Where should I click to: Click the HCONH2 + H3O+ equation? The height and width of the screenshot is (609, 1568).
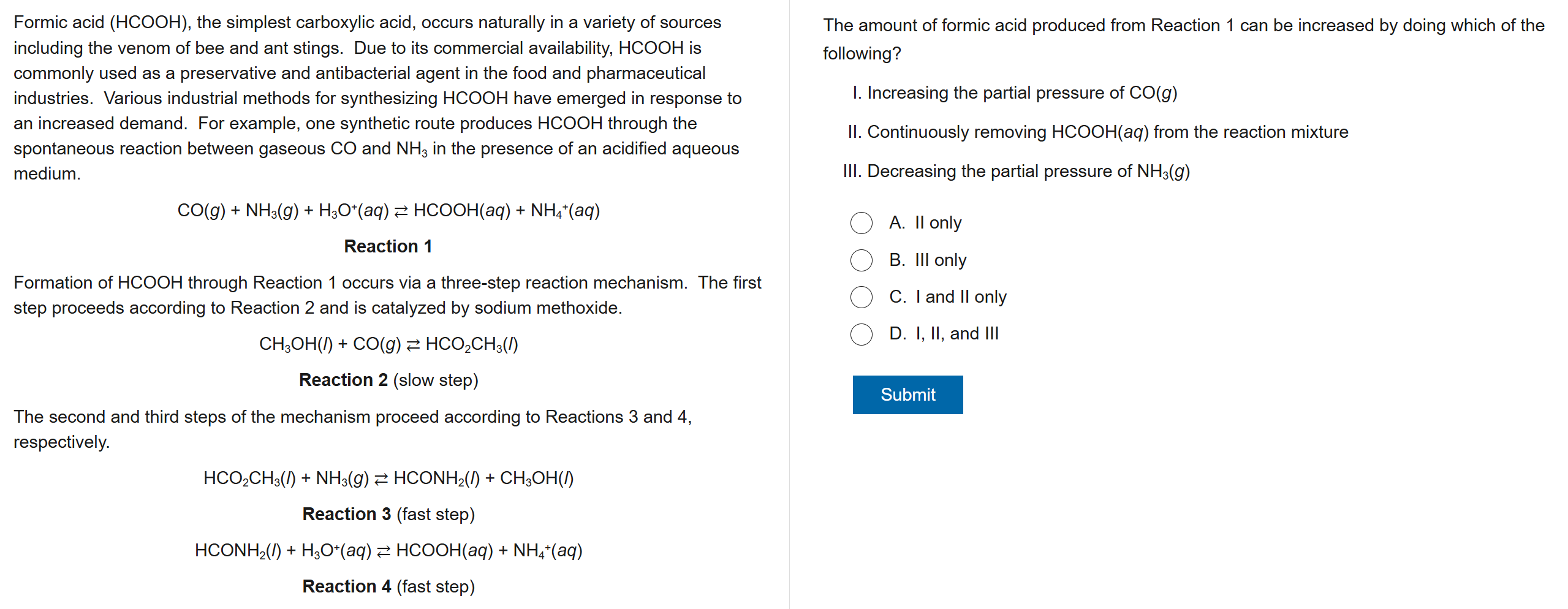click(388, 551)
